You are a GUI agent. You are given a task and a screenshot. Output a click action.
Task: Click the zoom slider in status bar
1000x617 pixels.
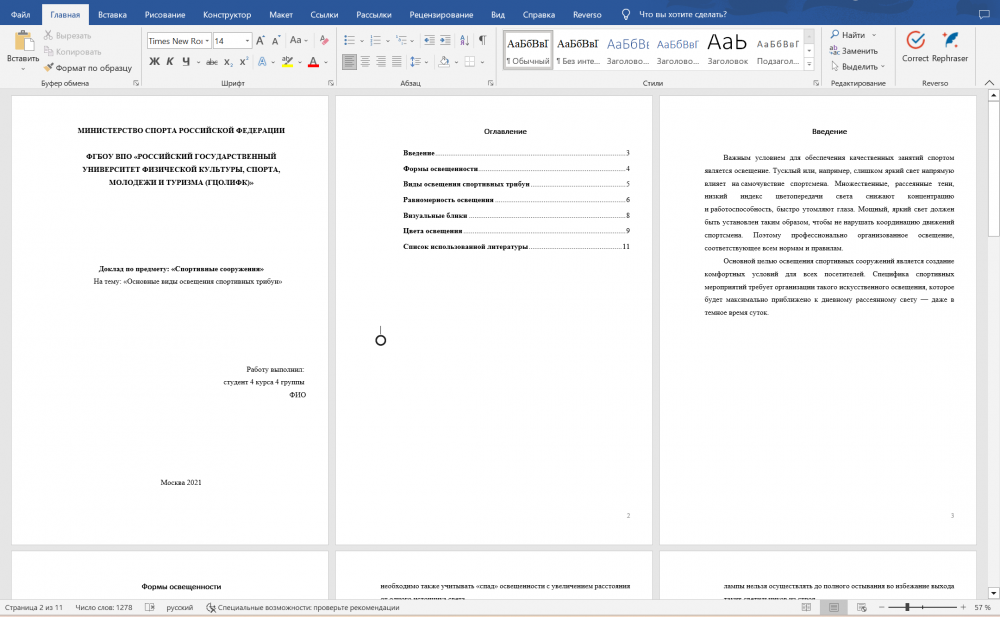[922, 607]
